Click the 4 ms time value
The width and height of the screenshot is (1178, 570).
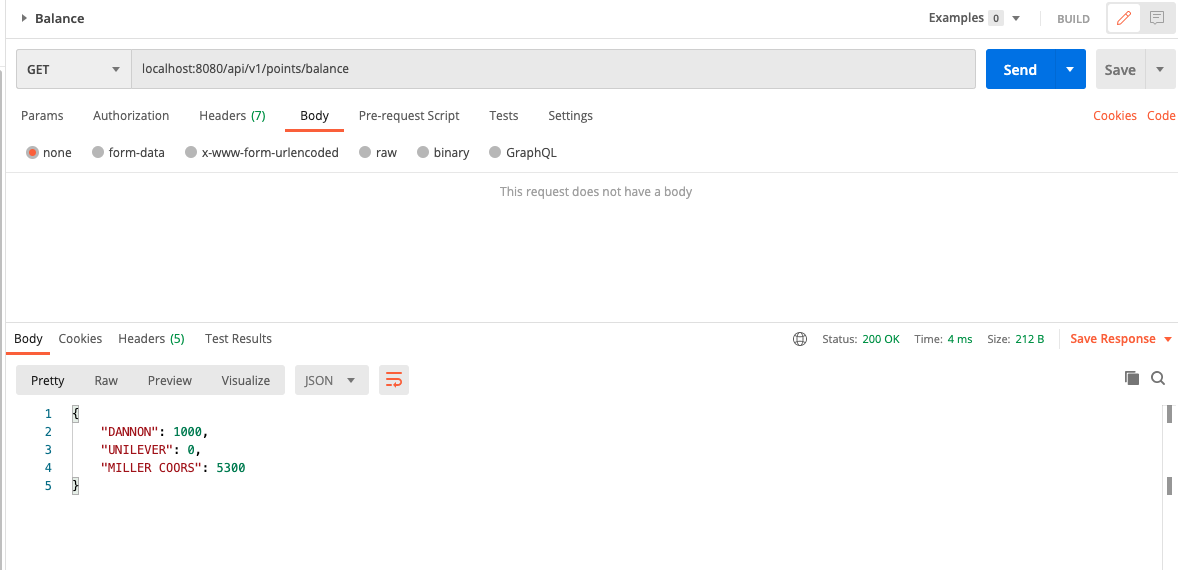click(960, 339)
